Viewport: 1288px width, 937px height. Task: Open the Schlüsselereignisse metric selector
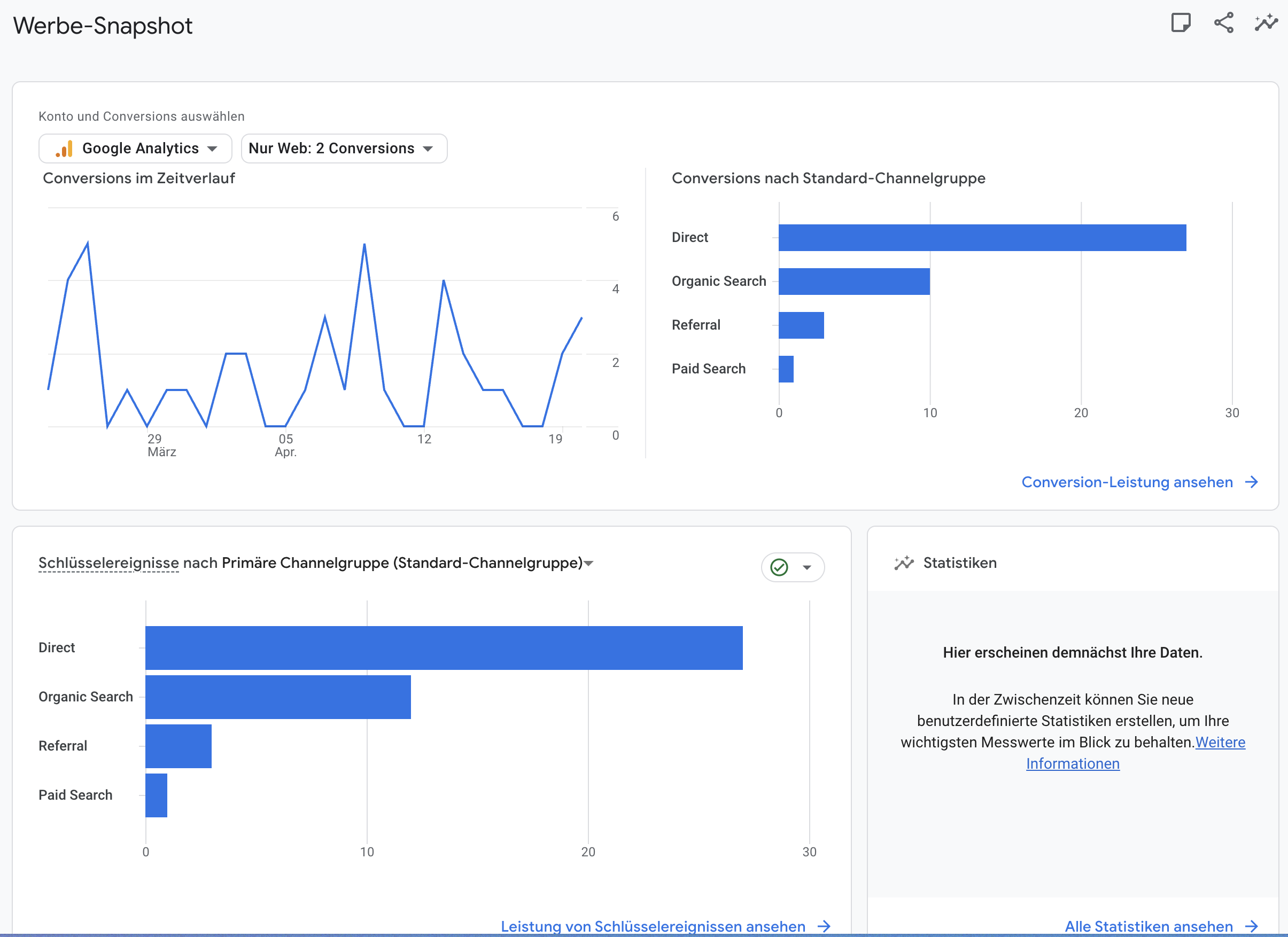pos(108,563)
